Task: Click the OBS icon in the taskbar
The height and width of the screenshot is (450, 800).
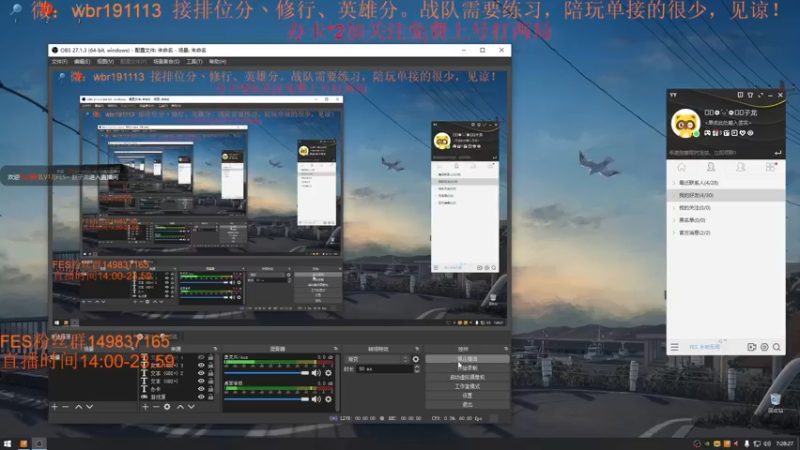Action: click(39, 443)
